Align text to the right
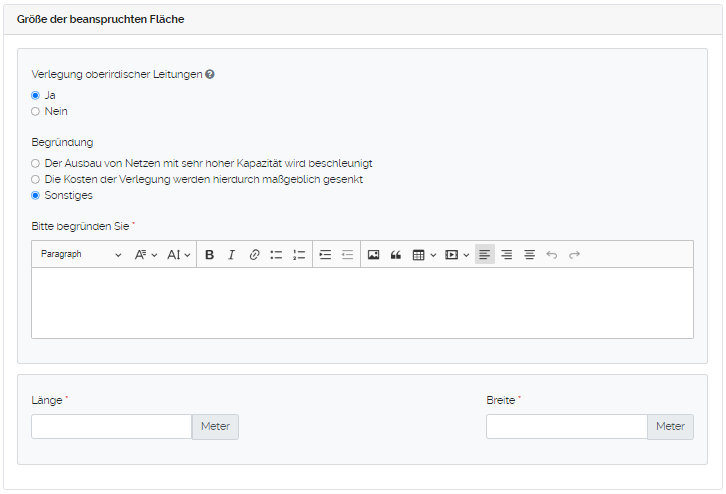726x494 pixels. pyautogui.click(x=507, y=255)
